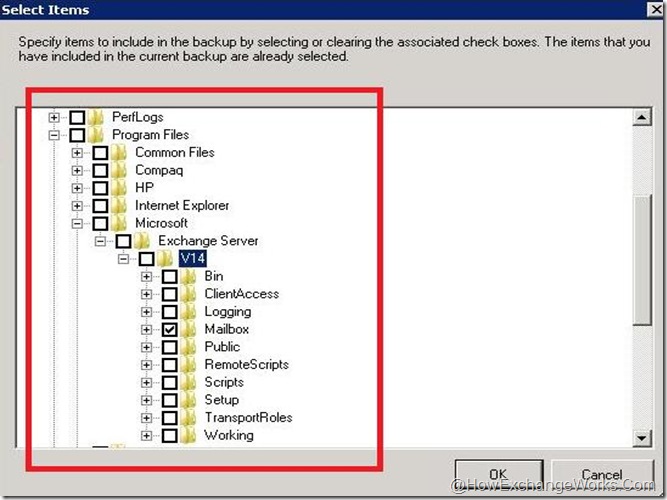Check the Exchange Server checkbox

tap(123, 241)
